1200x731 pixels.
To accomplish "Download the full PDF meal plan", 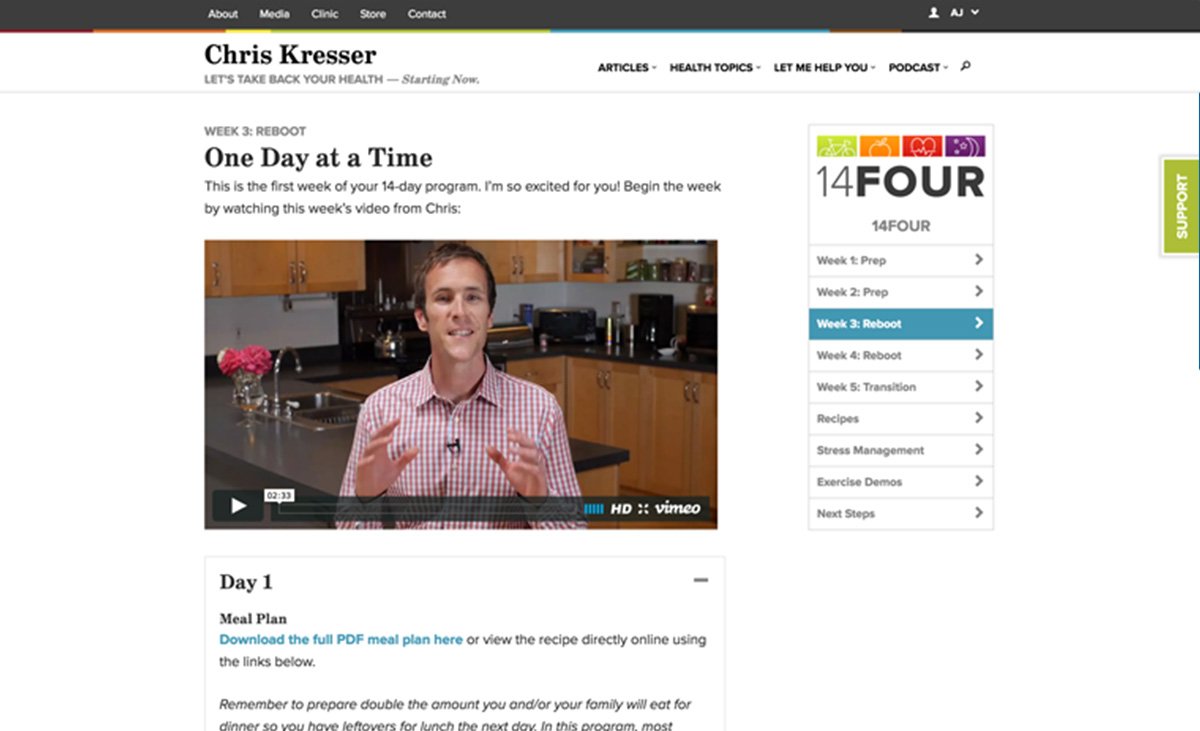I will (x=341, y=639).
